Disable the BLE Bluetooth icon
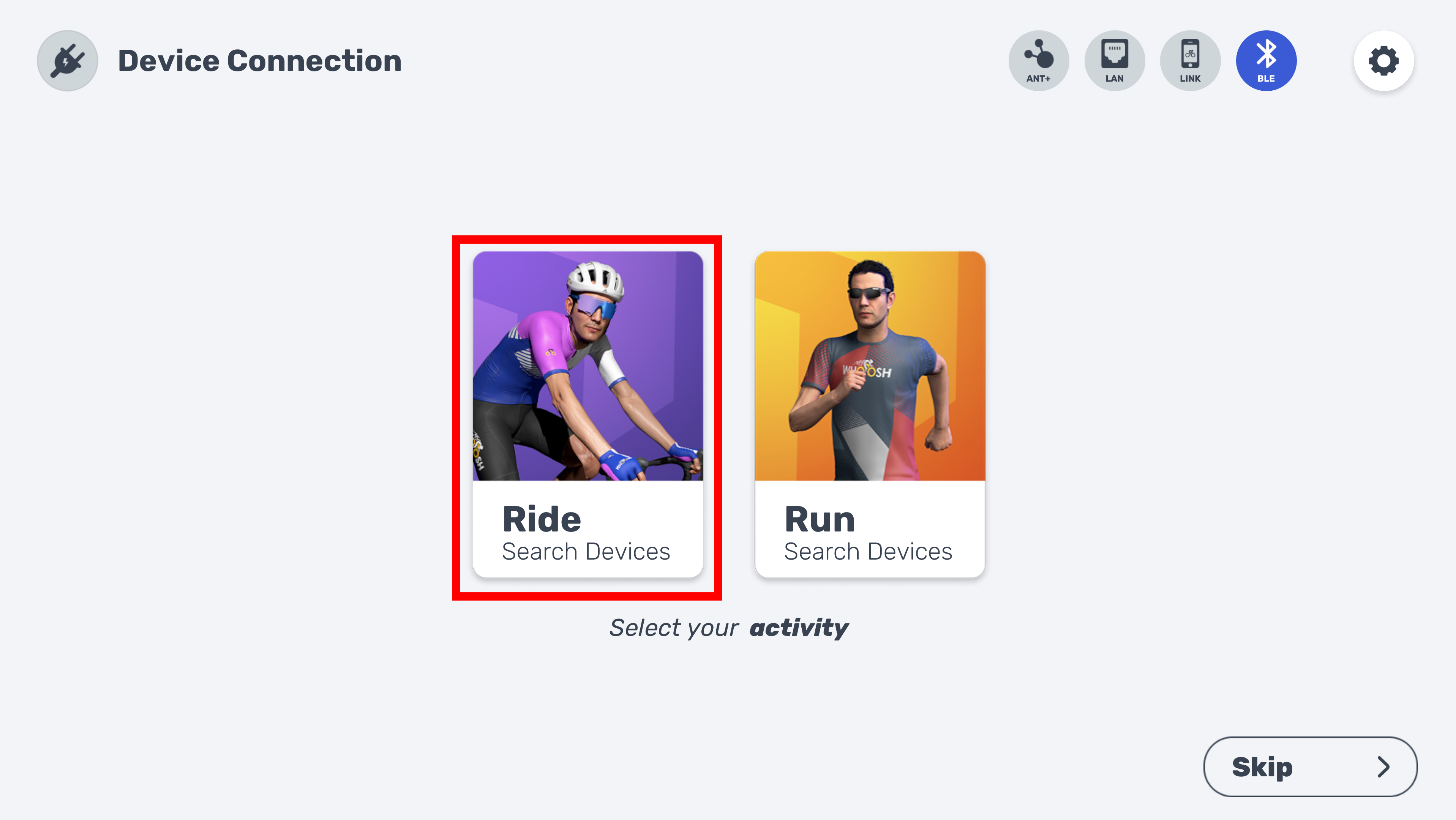The image size is (1456, 820). point(1265,60)
